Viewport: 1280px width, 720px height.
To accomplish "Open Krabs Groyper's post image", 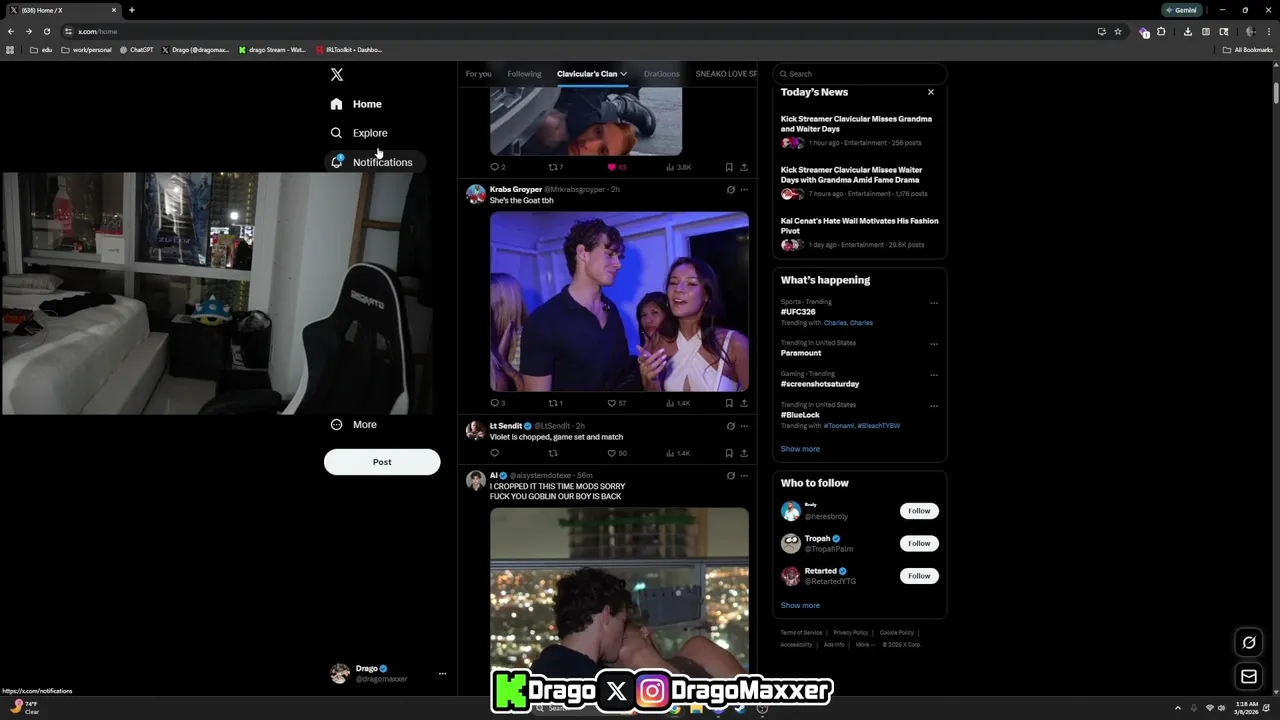I will pos(619,301).
